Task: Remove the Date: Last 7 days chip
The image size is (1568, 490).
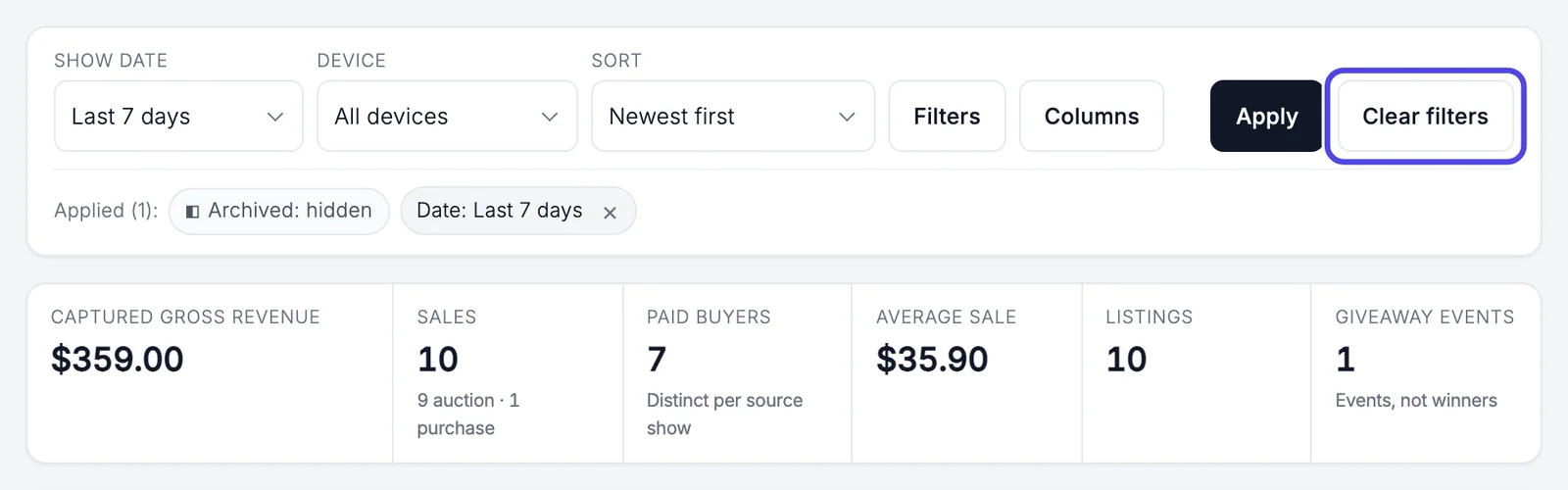Action: tap(610, 213)
